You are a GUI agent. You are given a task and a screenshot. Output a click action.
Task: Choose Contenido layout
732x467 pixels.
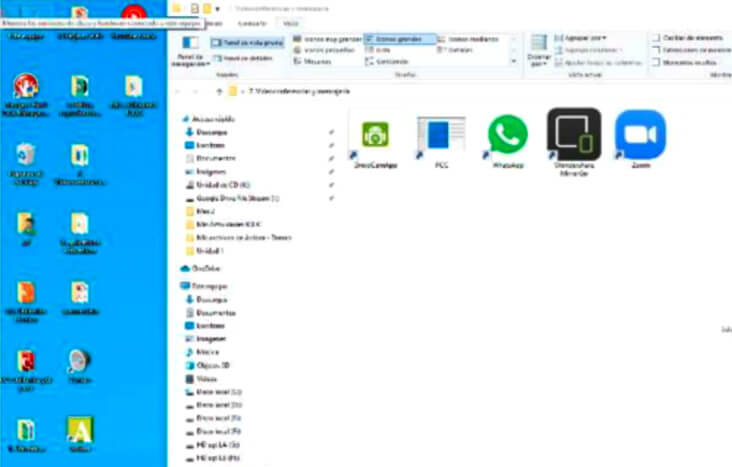387,62
